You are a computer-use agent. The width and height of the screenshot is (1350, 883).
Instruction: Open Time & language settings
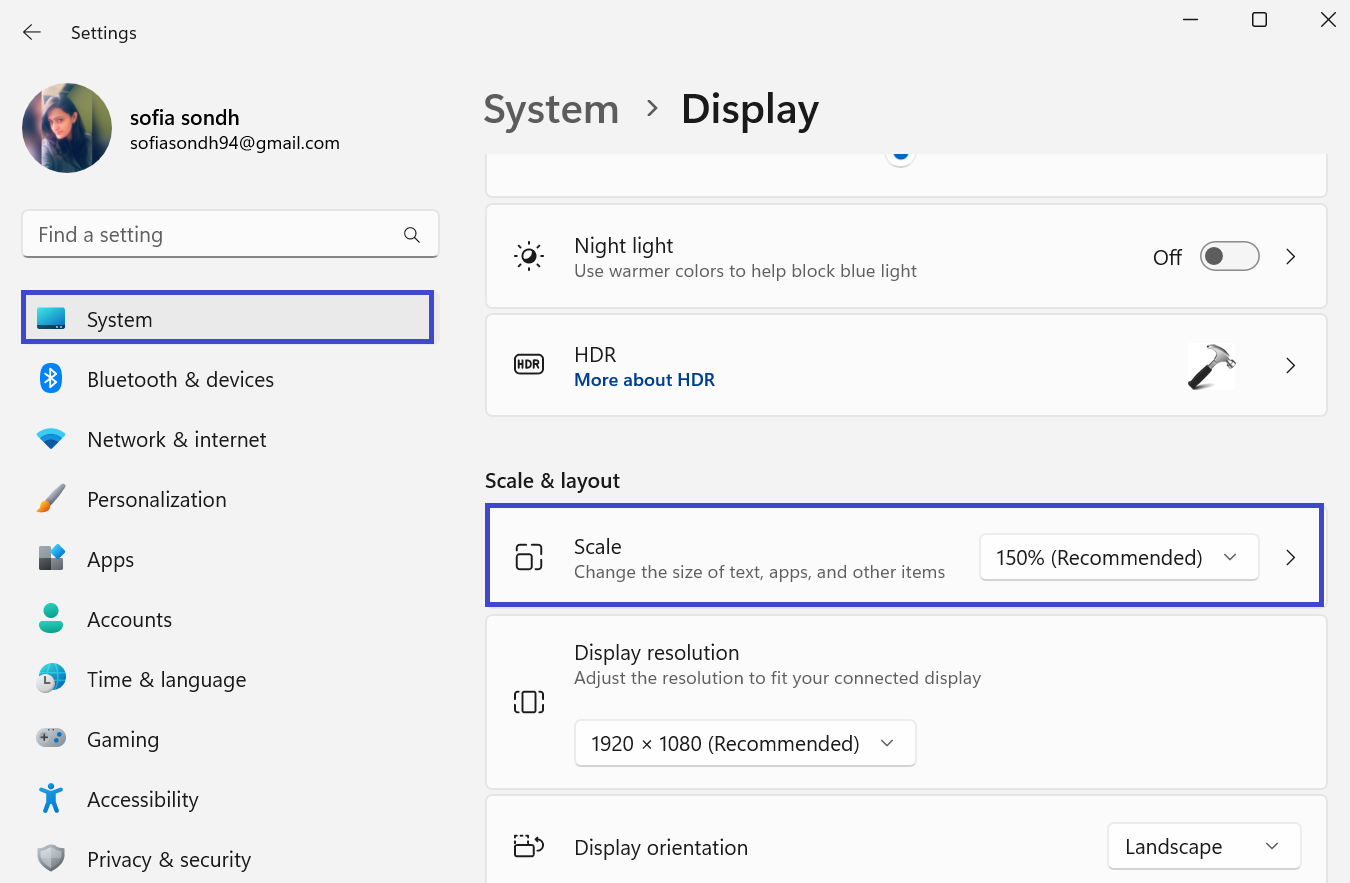pos(166,680)
